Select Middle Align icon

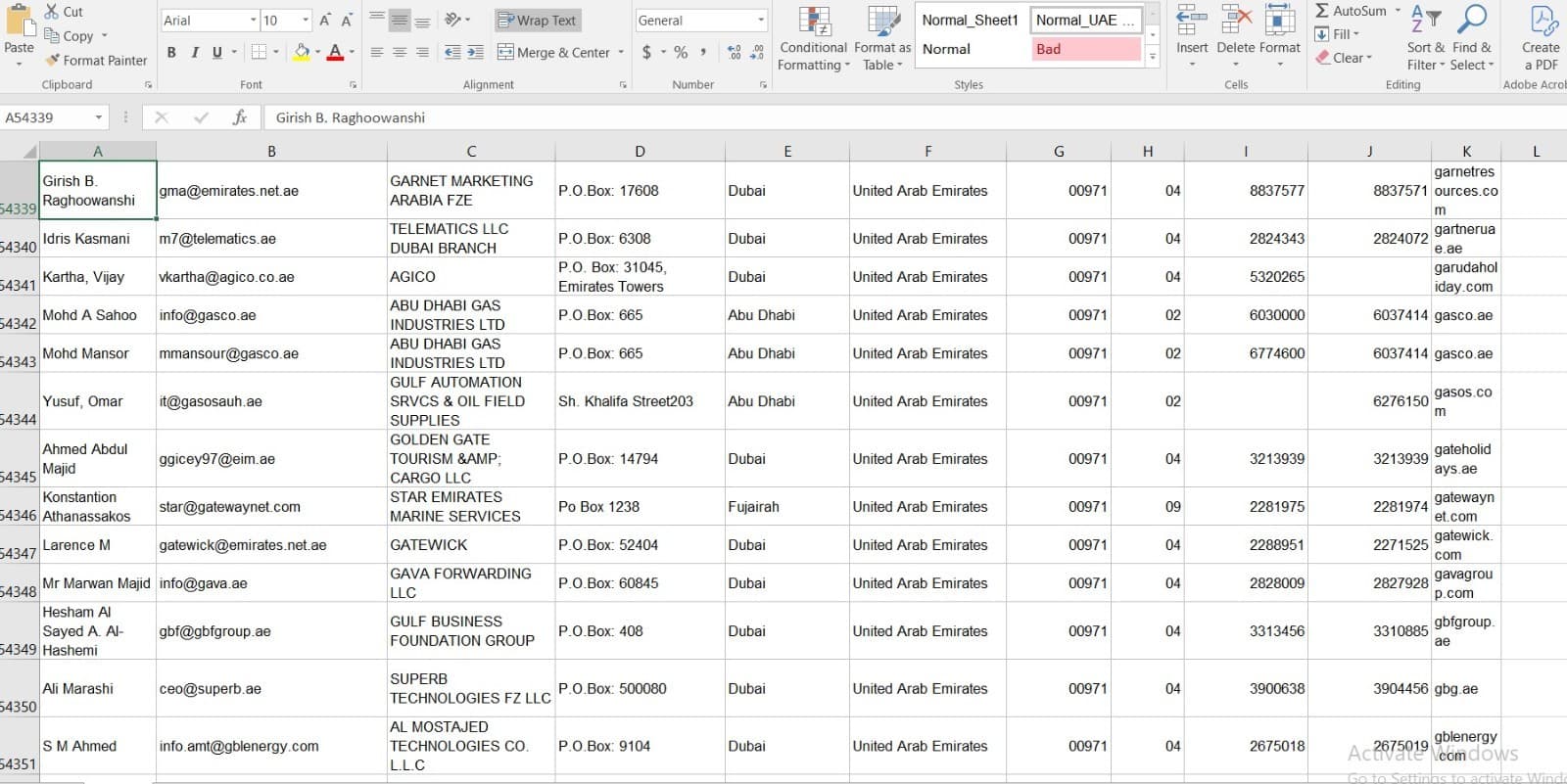point(400,21)
